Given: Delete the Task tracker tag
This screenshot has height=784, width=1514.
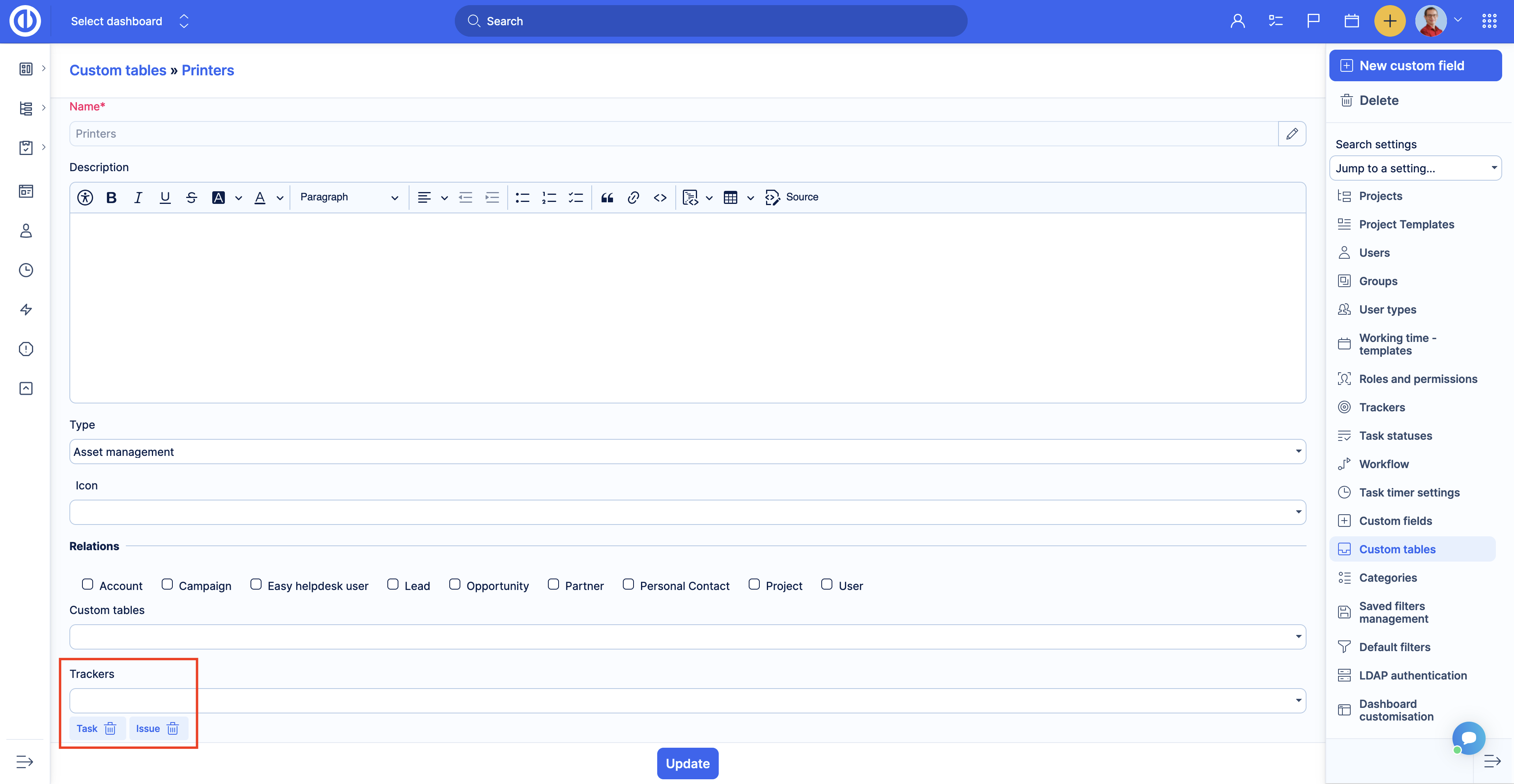Looking at the screenshot, I should pos(110,729).
